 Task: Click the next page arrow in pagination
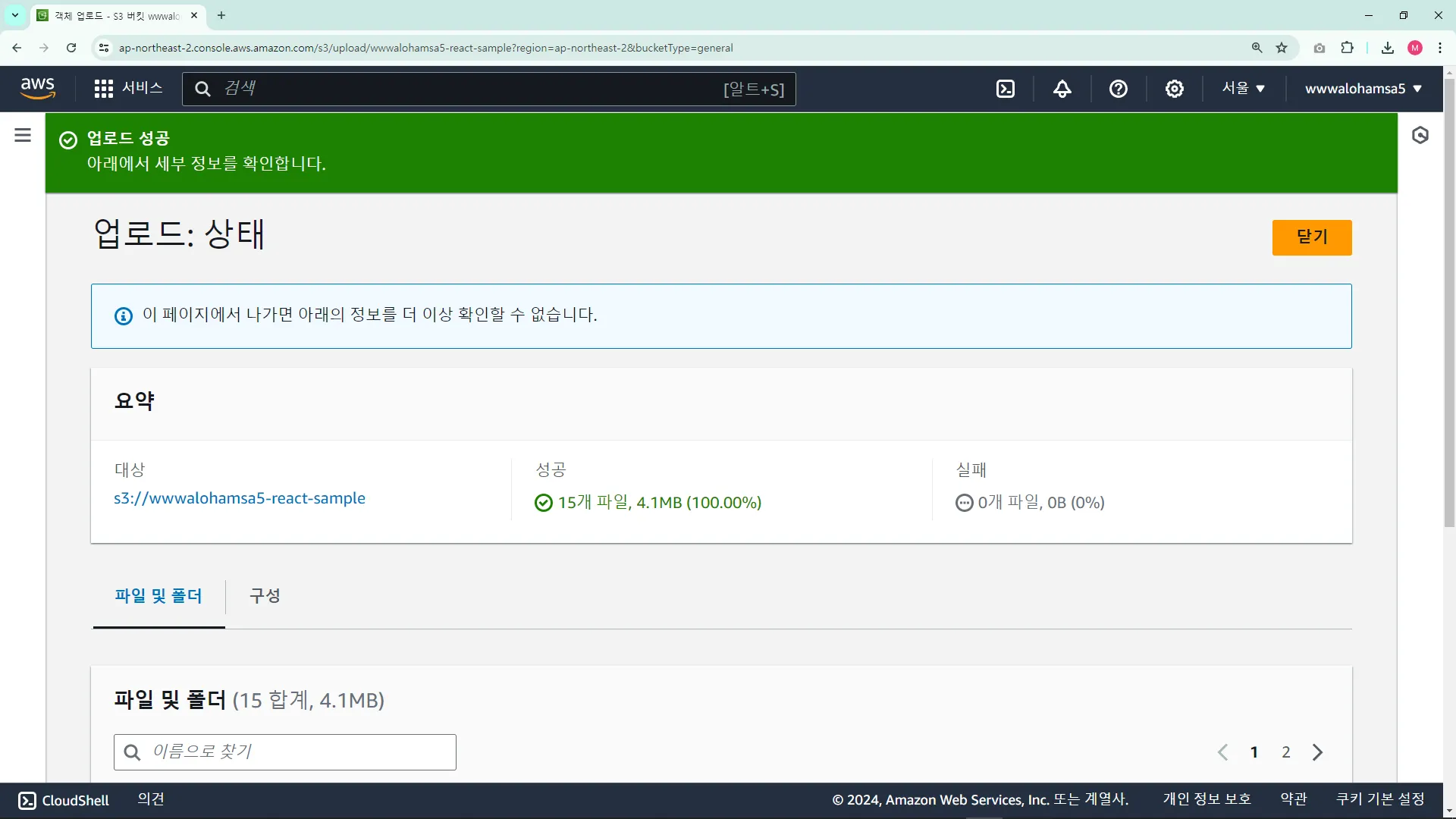point(1317,752)
